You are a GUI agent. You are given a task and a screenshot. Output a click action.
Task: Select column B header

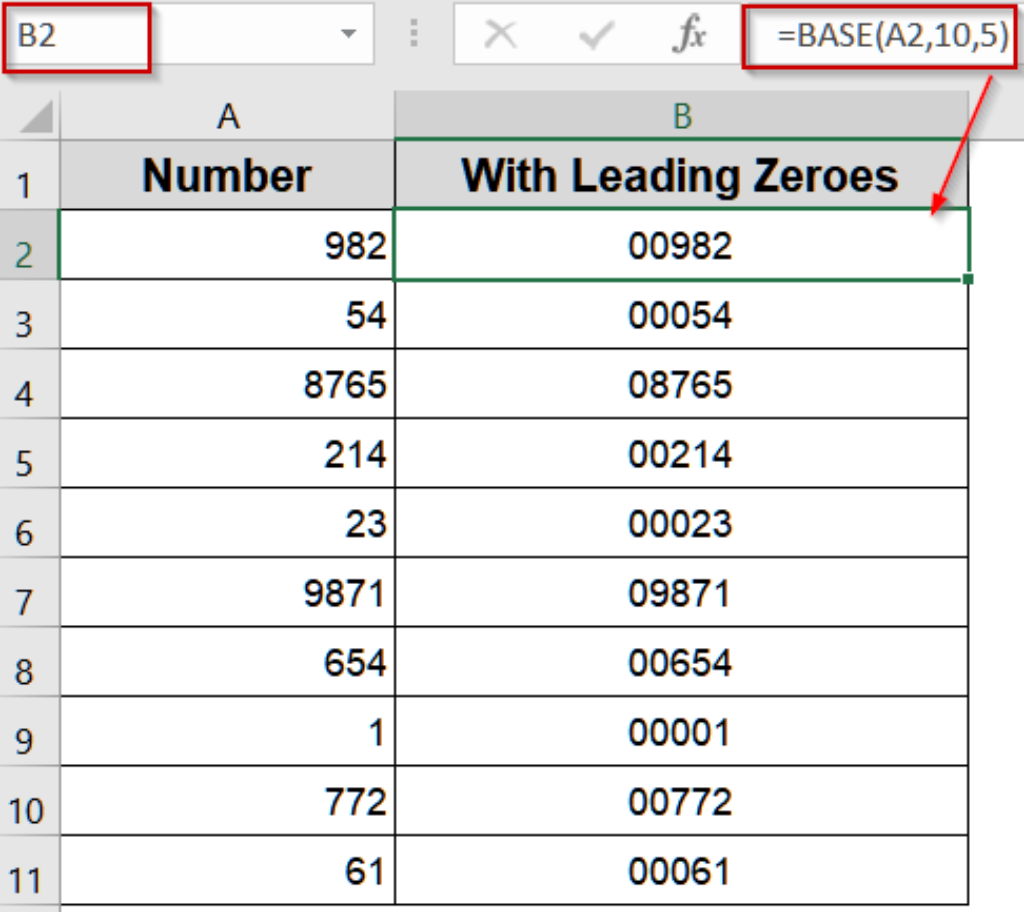point(683,117)
